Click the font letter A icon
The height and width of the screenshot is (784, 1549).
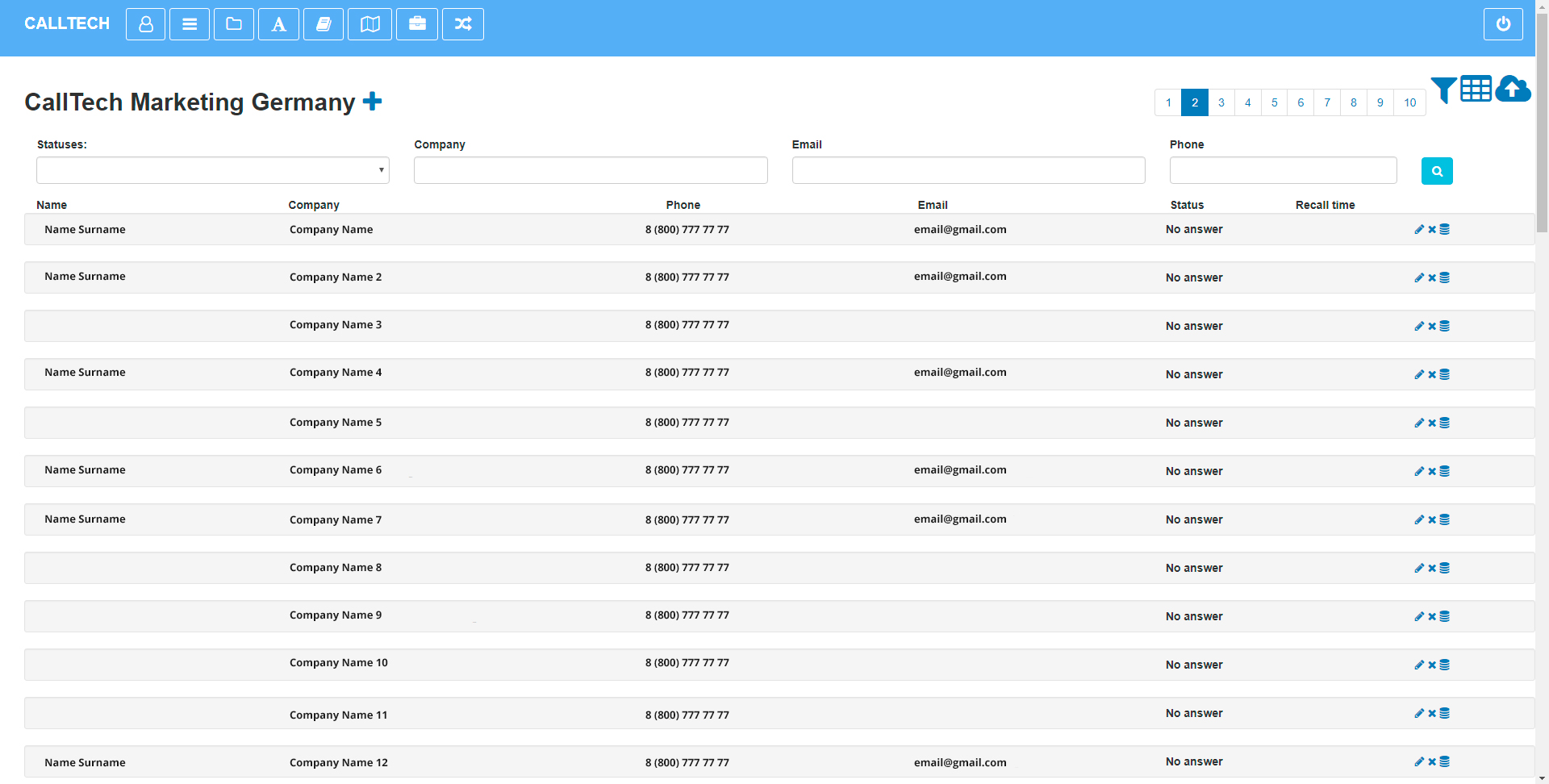(x=278, y=24)
